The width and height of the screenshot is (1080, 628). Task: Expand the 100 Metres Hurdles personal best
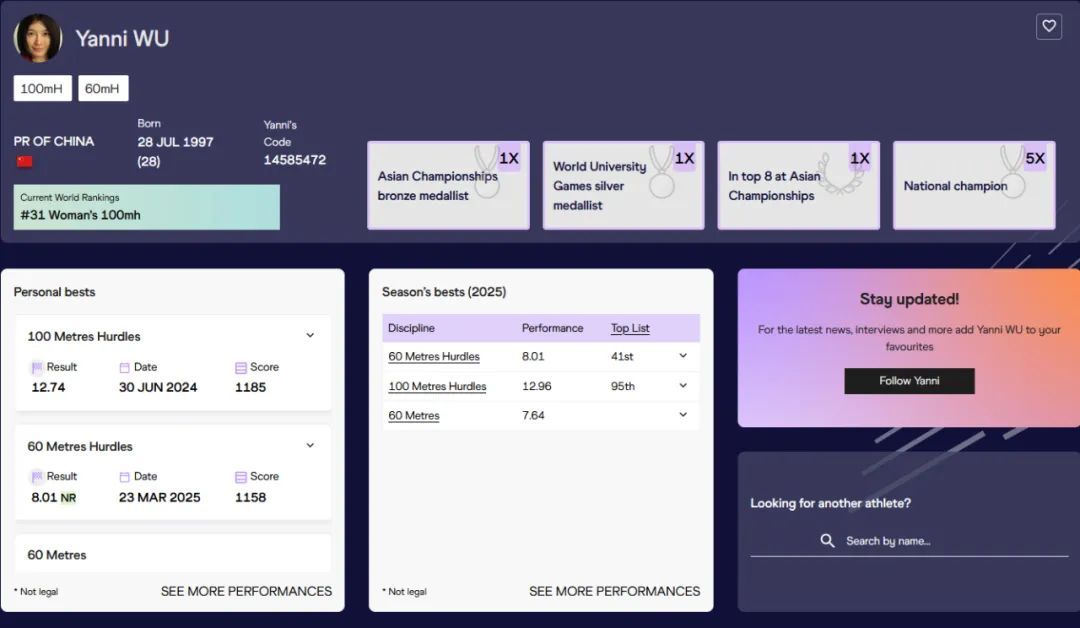coord(310,336)
